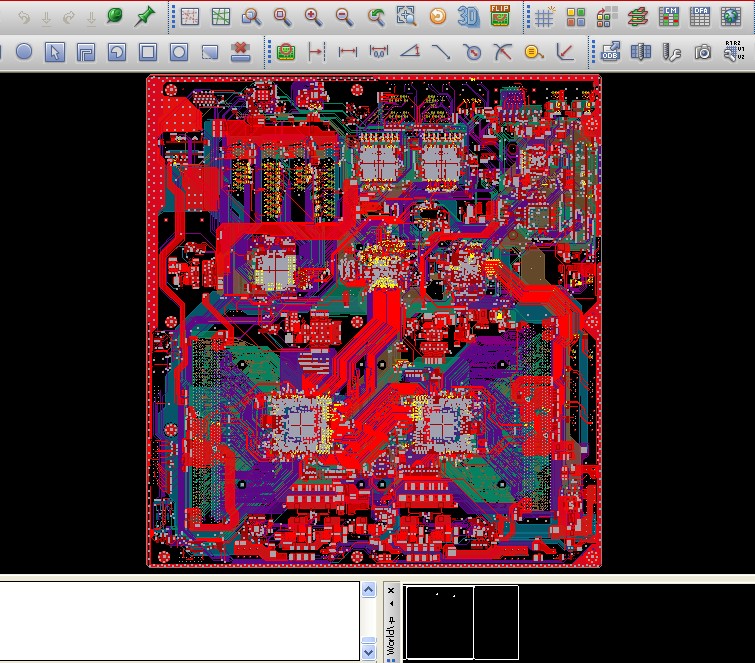Click the zoom in magnifier icon
This screenshot has width=755, height=663.
tap(313, 16)
